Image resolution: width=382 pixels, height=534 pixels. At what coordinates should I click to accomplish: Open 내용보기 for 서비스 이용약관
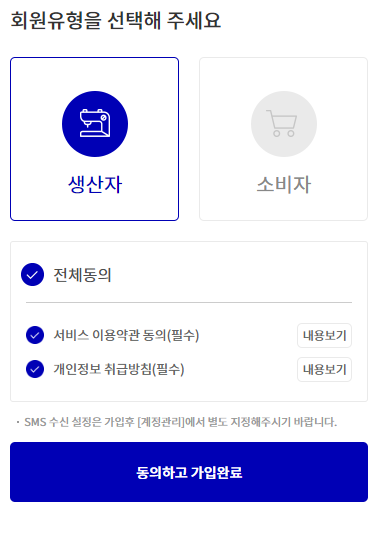point(324,335)
